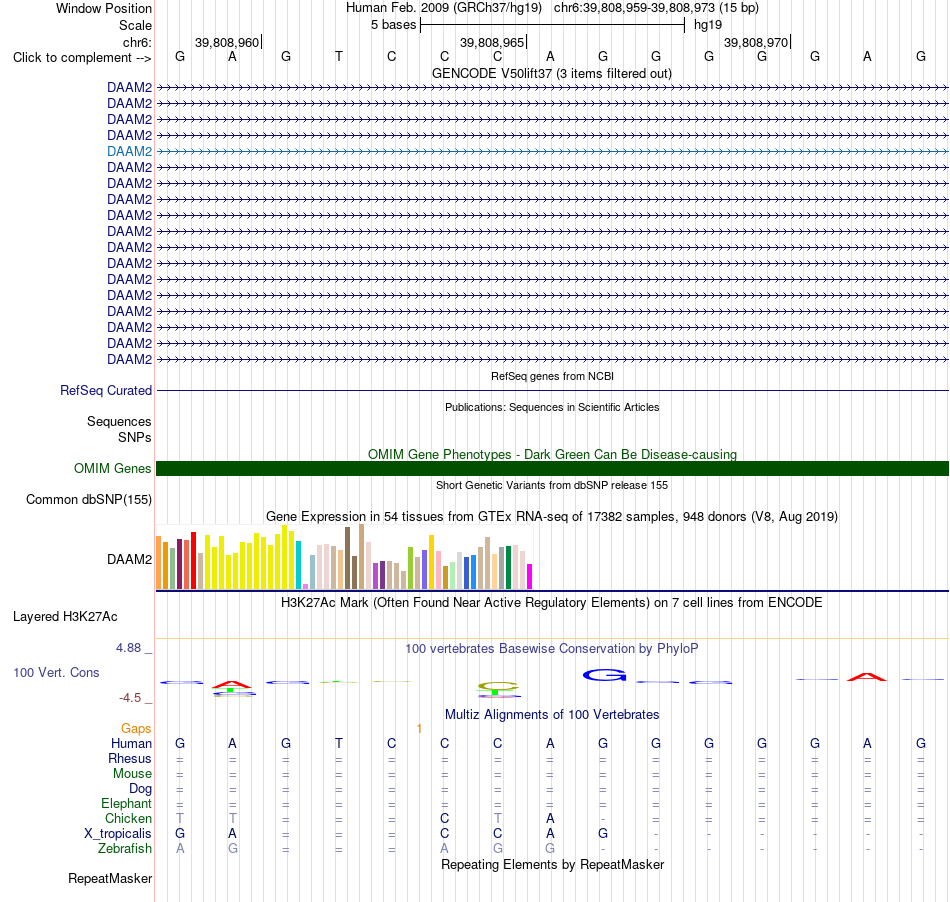Click the orange '1' in the Gaps row
950x902 pixels.
coord(419,728)
